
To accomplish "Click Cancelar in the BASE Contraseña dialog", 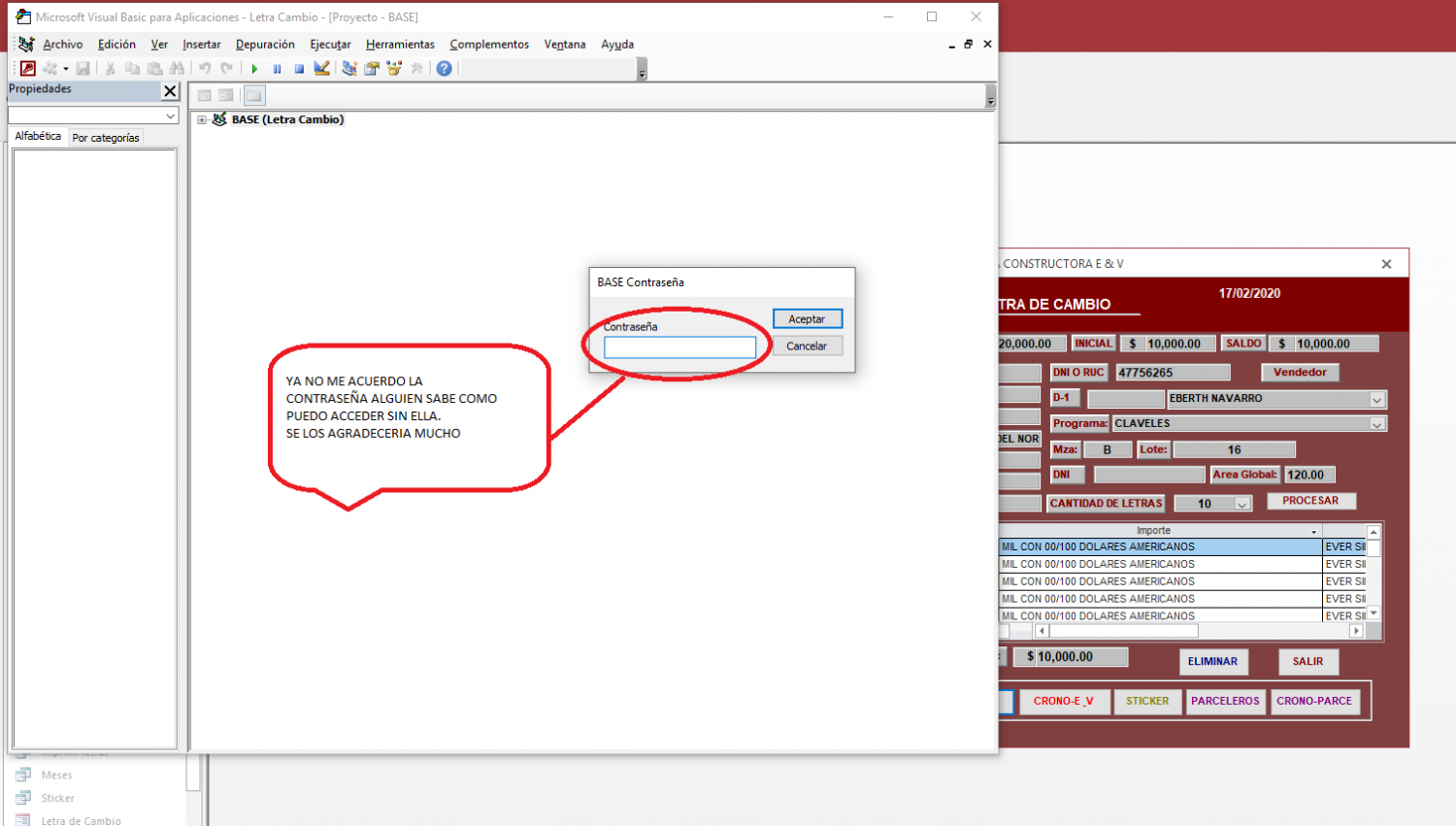I will [807, 347].
